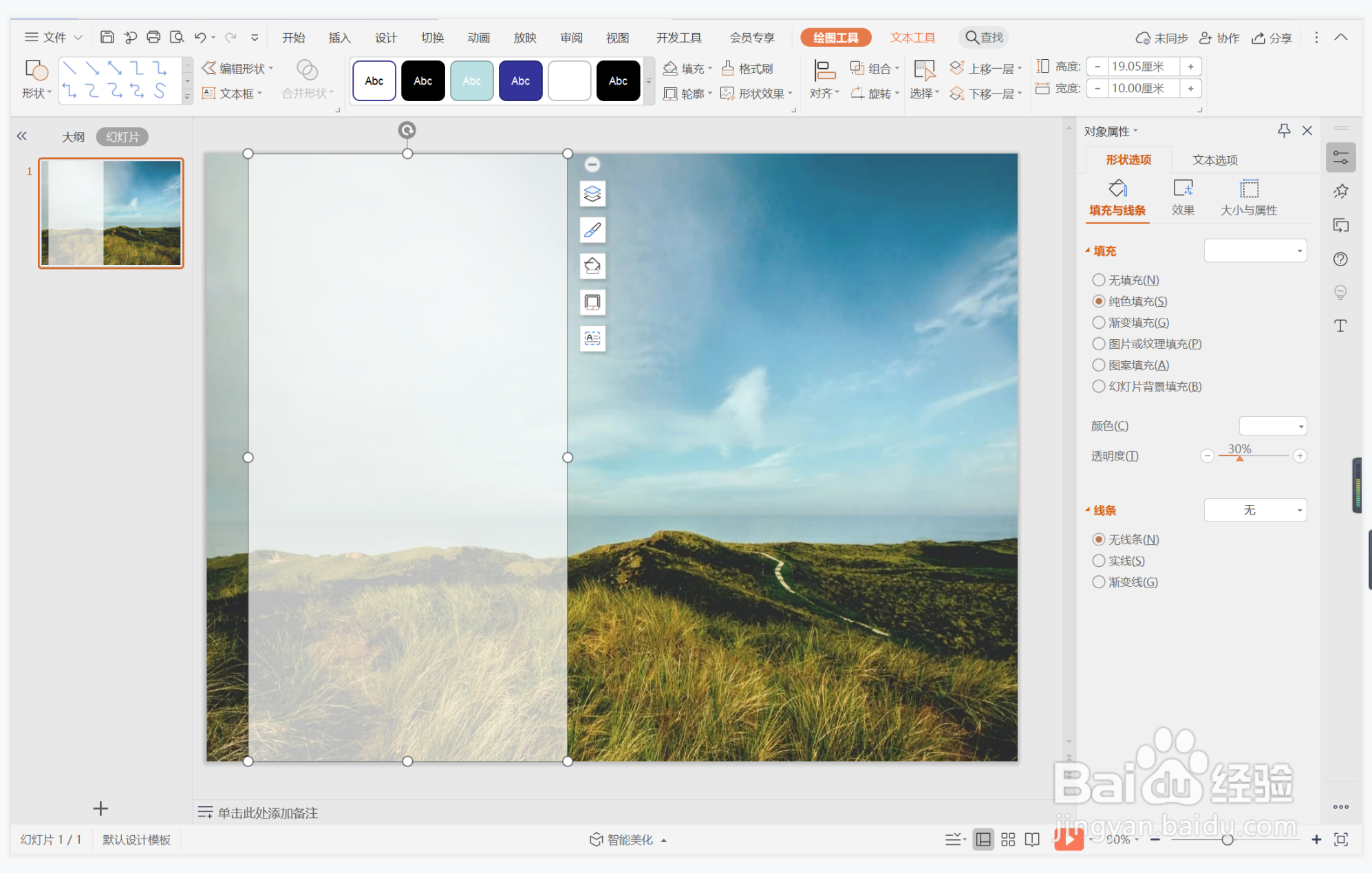Click the sidebar properties settings icon
1372x873 pixels.
[1340, 158]
